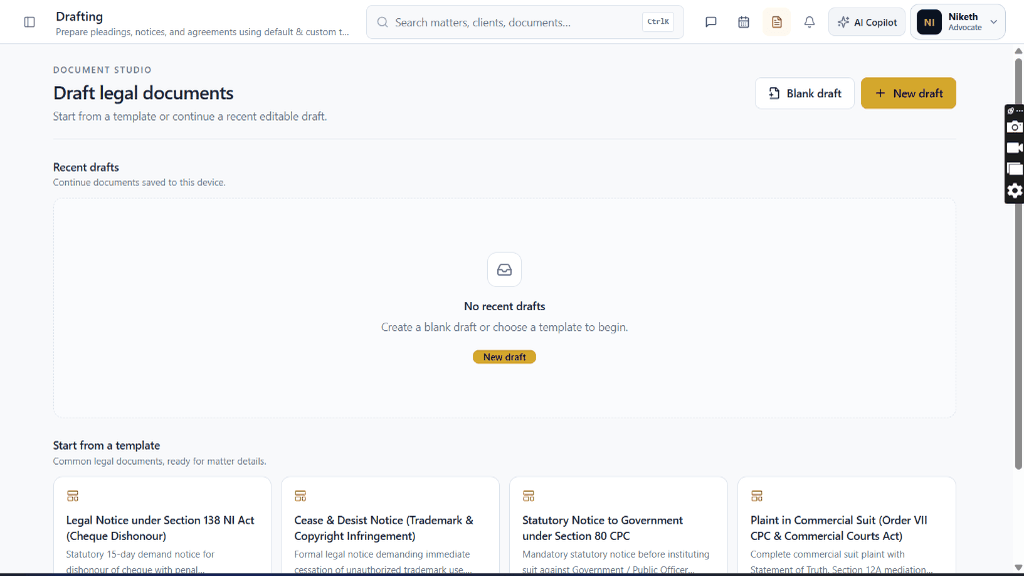Click the 'No recent drafts' text
Screen dimensions: 1024x576
tap(504, 306)
